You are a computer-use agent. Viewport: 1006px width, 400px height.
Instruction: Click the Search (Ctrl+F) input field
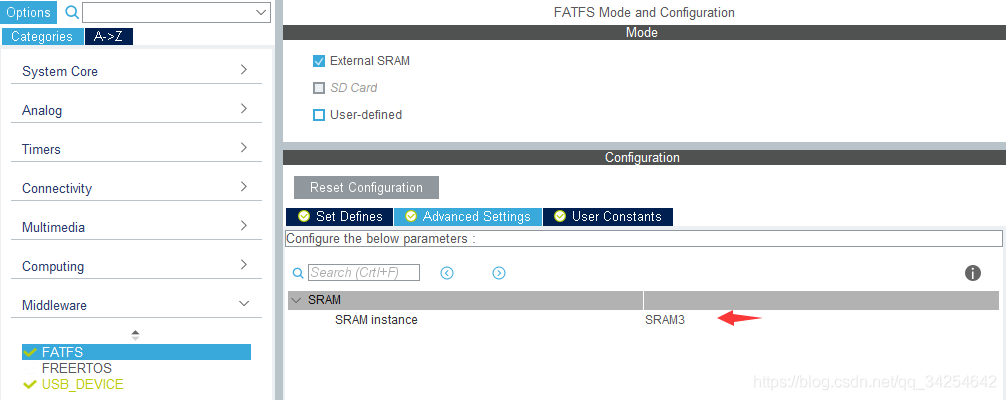[x=364, y=272]
